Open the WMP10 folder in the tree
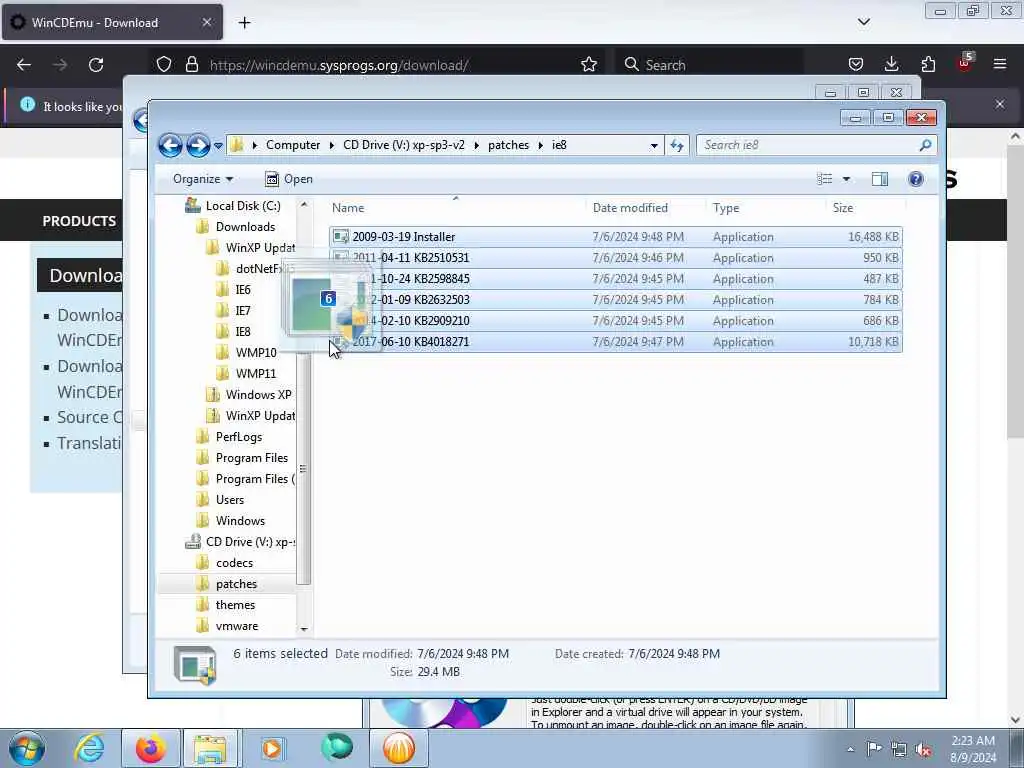The width and height of the screenshot is (1024, 768). pyautogui.click(x=256, y=353)
